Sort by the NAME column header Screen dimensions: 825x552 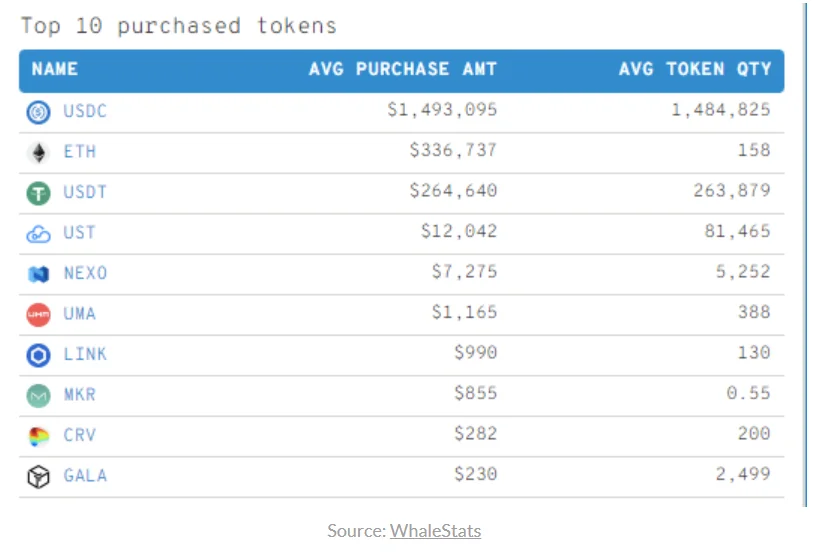(55, 69)
